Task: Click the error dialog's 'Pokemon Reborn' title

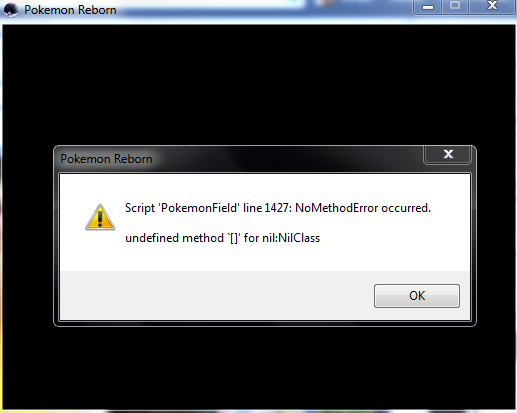Action: click(x=106, y=159)
